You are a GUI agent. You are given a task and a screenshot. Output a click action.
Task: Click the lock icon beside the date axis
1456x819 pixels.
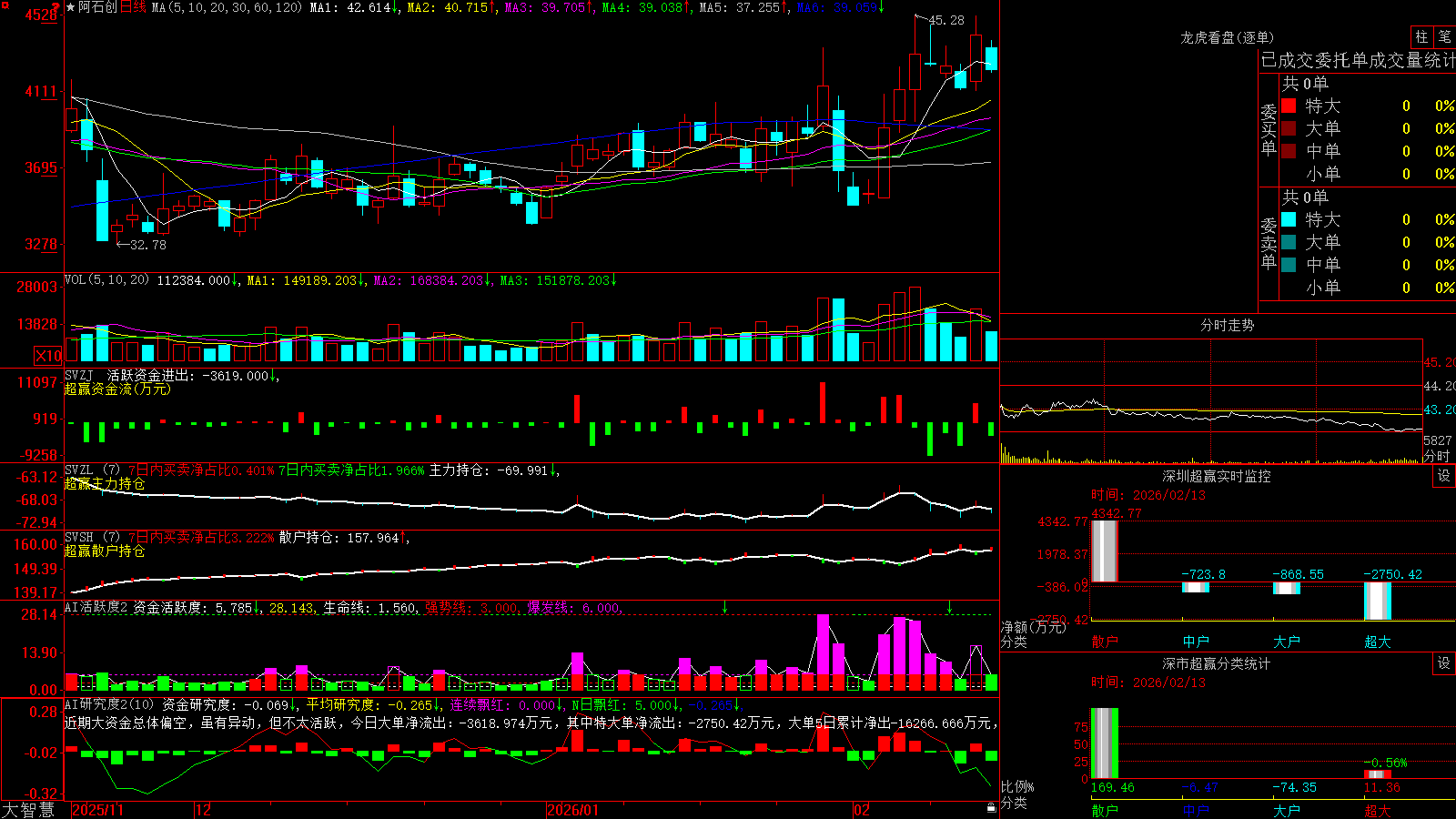[992, 808]
